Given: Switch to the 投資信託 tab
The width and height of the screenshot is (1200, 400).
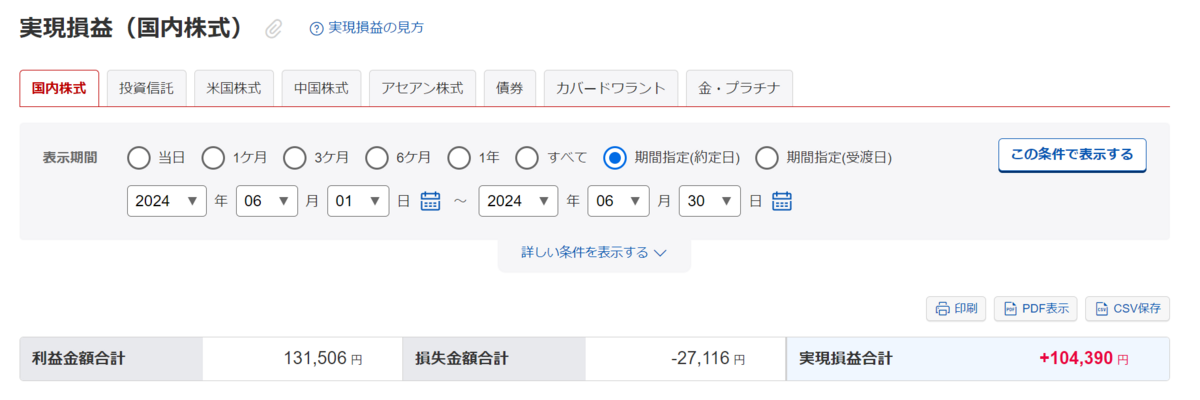Looking at the screenshot, I should pos(146,88).
